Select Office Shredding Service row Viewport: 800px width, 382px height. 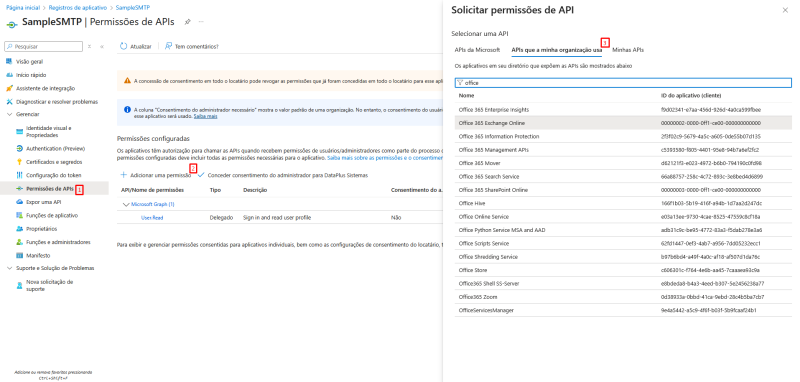pos(623,257)
